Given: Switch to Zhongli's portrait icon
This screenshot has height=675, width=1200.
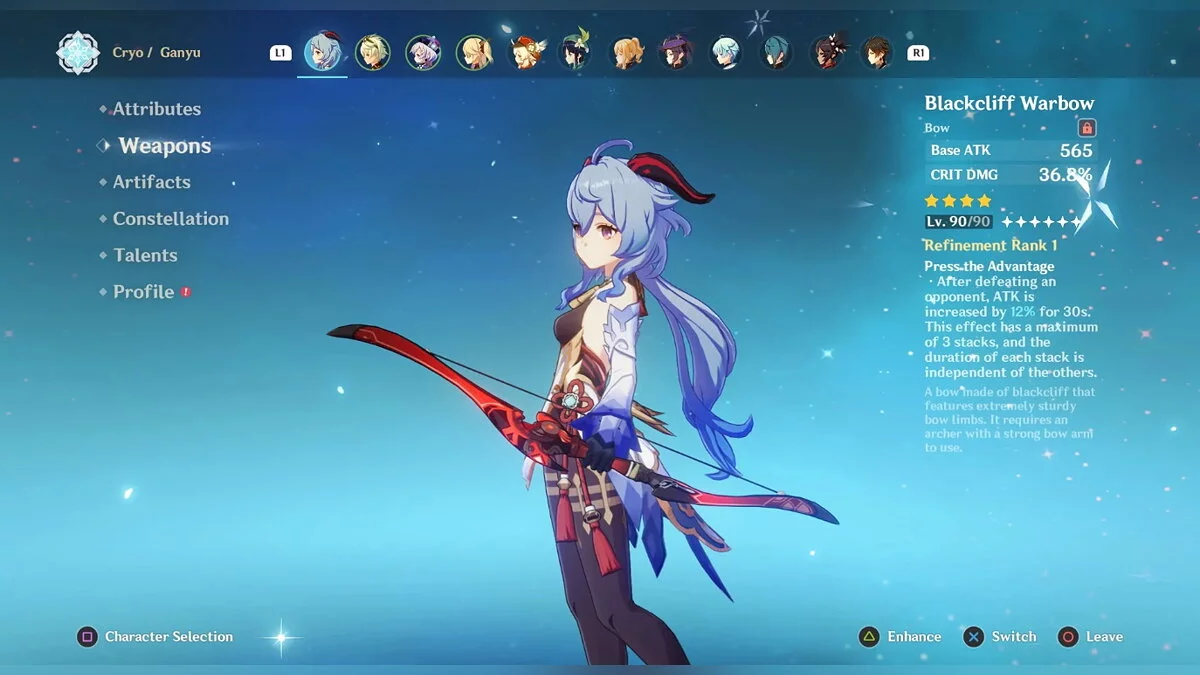Looking at the screenshot, I should tap(878, 52).
